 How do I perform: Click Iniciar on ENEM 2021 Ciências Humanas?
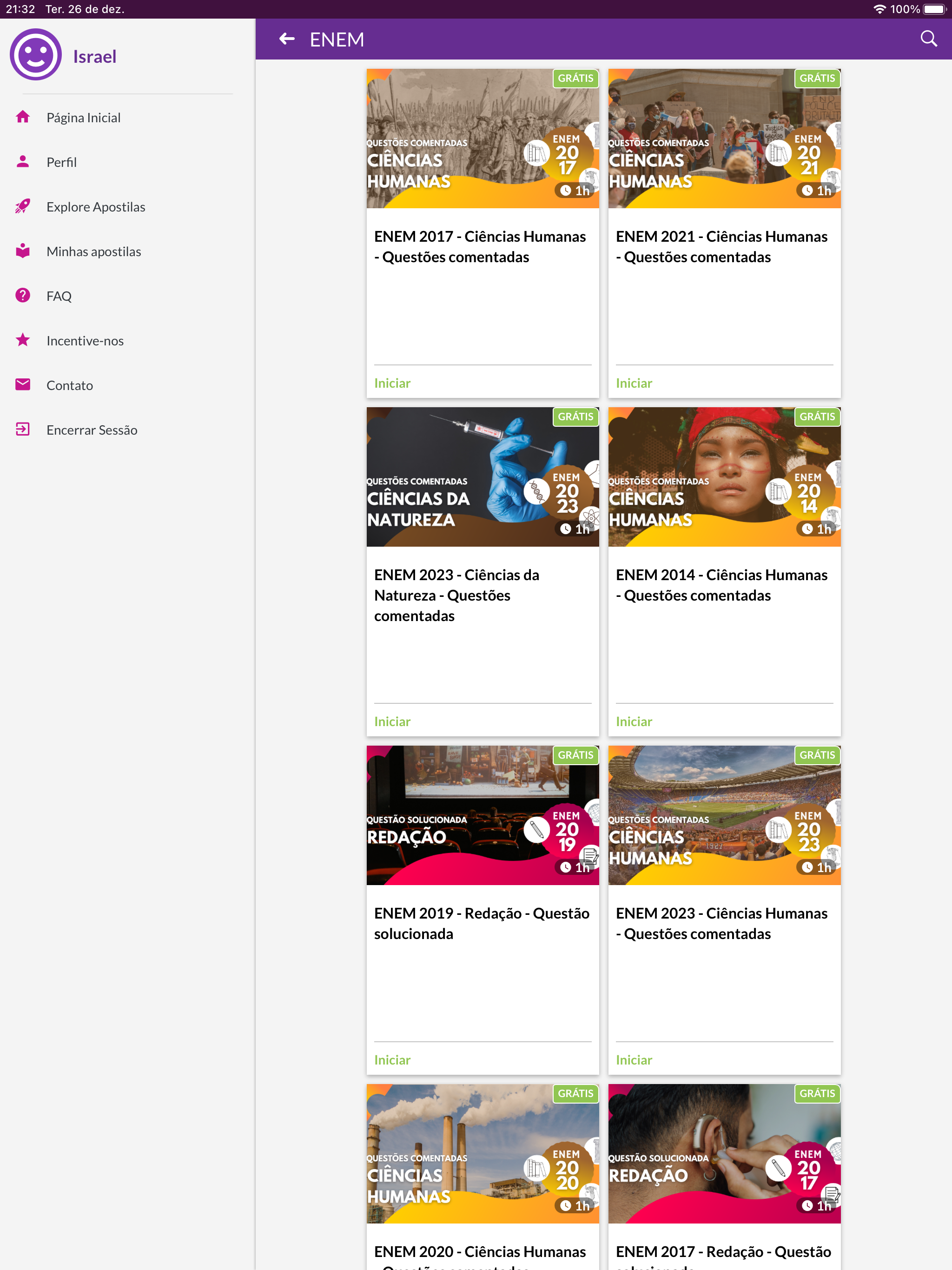(634, 383)
